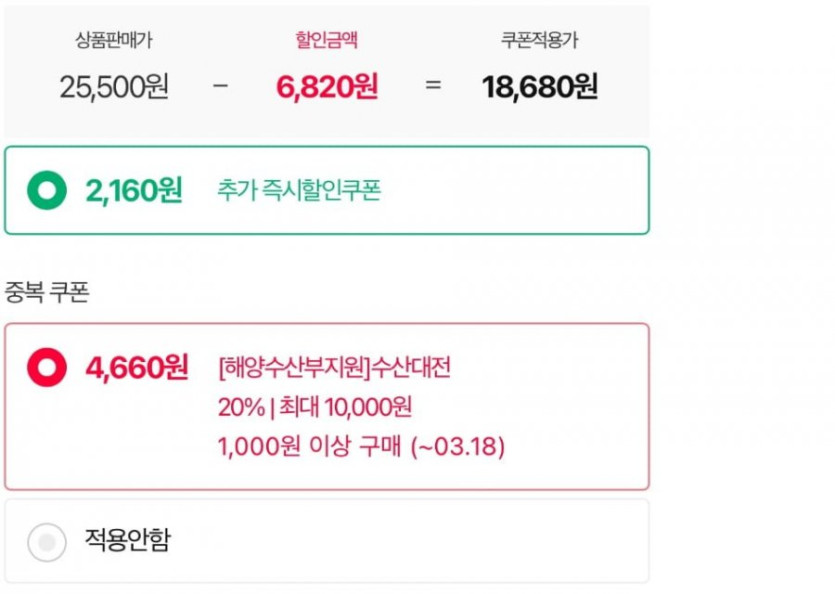This screenshot has width=835, height=594.
Task: Click the red 할인금액 label
Action: pyautogui.click(x=326, y=41)
